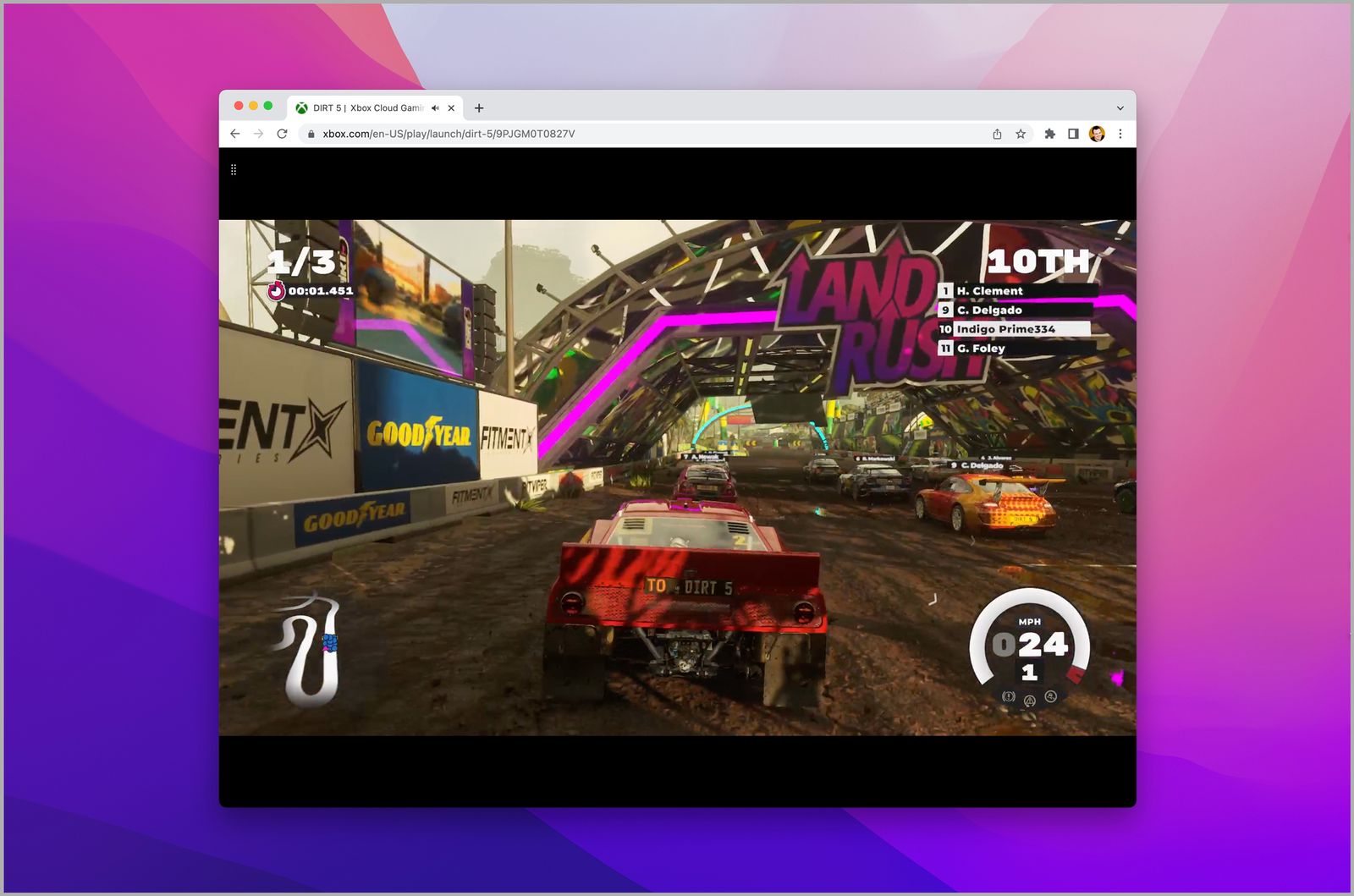Open the Xbox Cloud Gaming overlay menu grip

(x=234, y=170)
